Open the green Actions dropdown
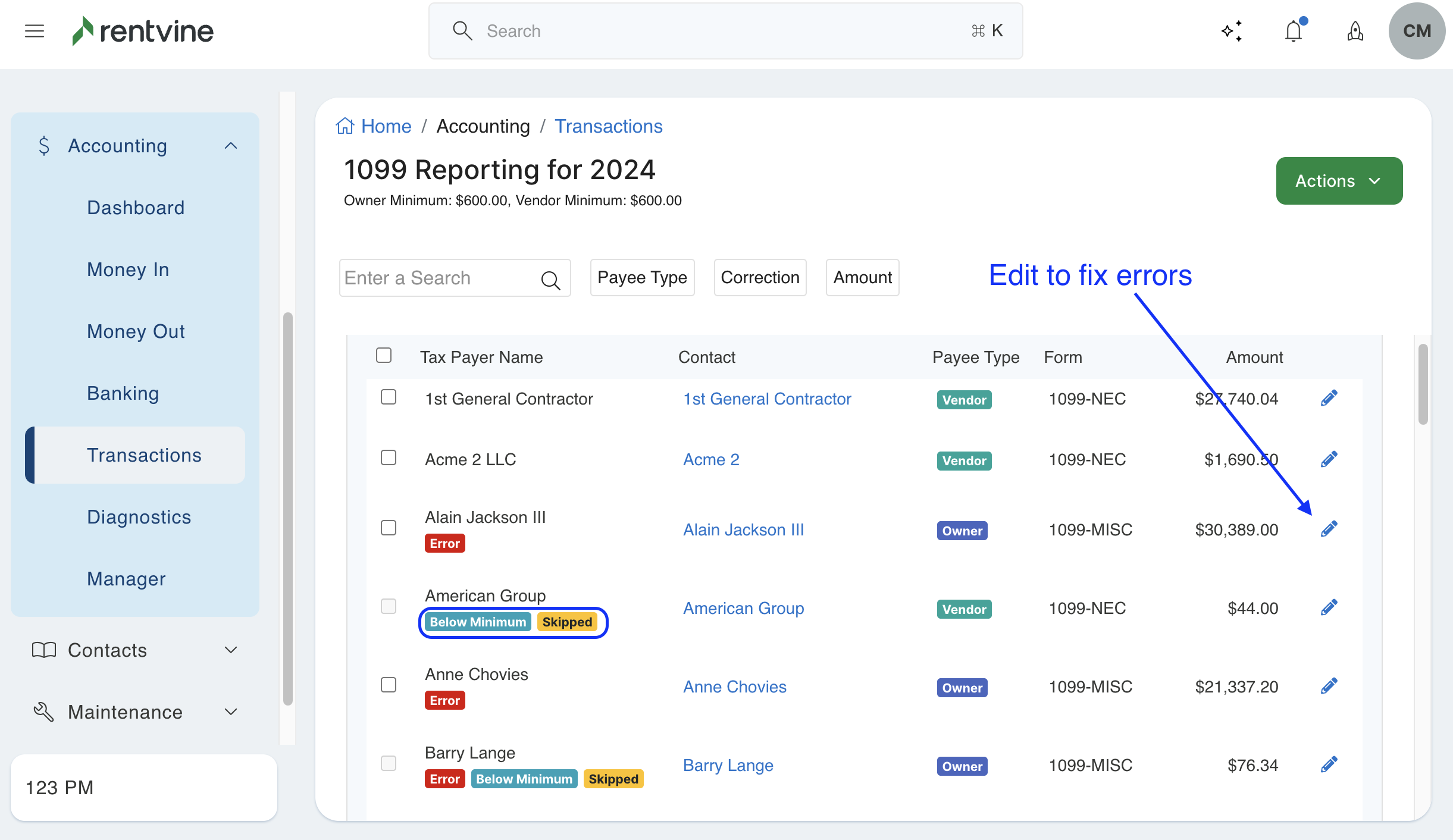The image size is (1453, 840). [1339, 181]
